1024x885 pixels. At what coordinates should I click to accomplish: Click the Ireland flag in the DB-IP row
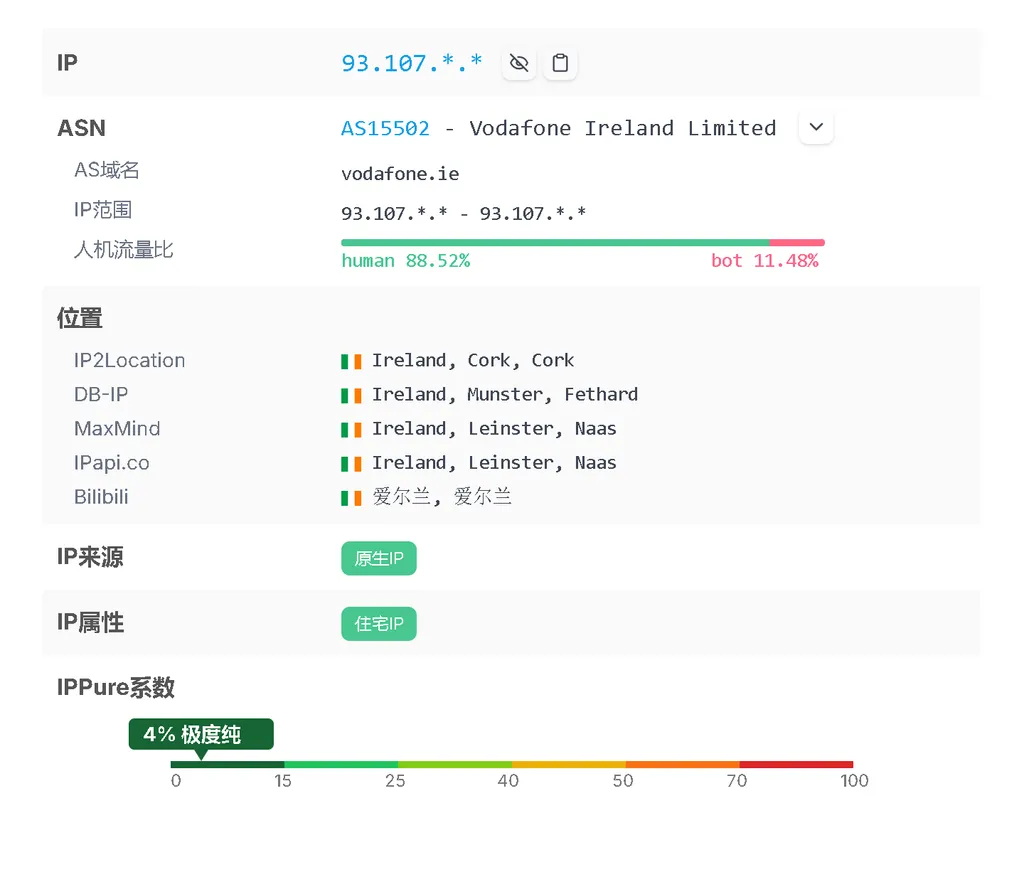pos(351,394)
